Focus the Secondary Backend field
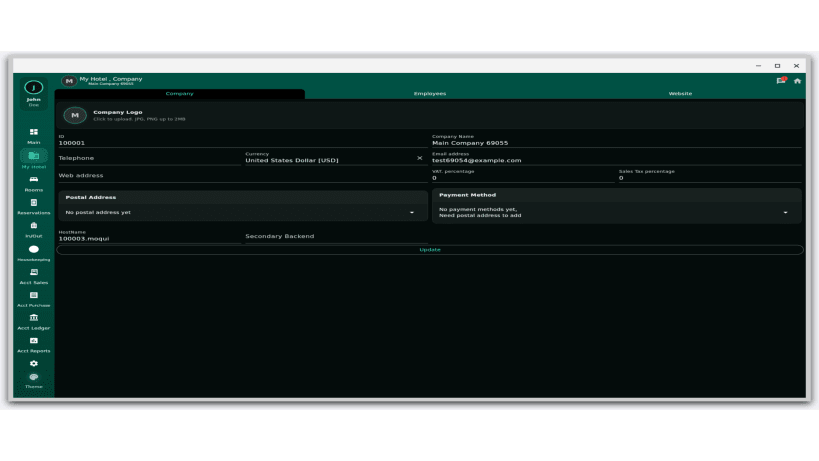 click(336, 236)
